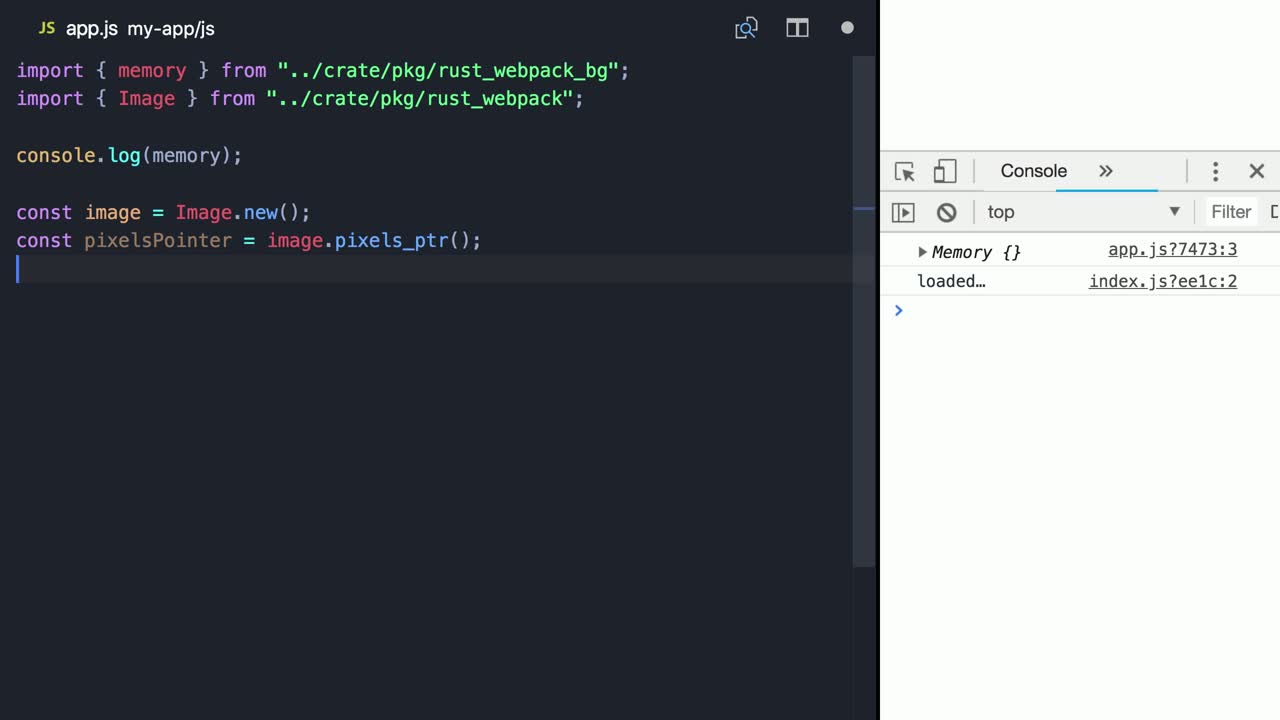The width and height of the screenshot is (1280, 720).
Task: Focus the console Filter field
Action: click(1231, 212)
